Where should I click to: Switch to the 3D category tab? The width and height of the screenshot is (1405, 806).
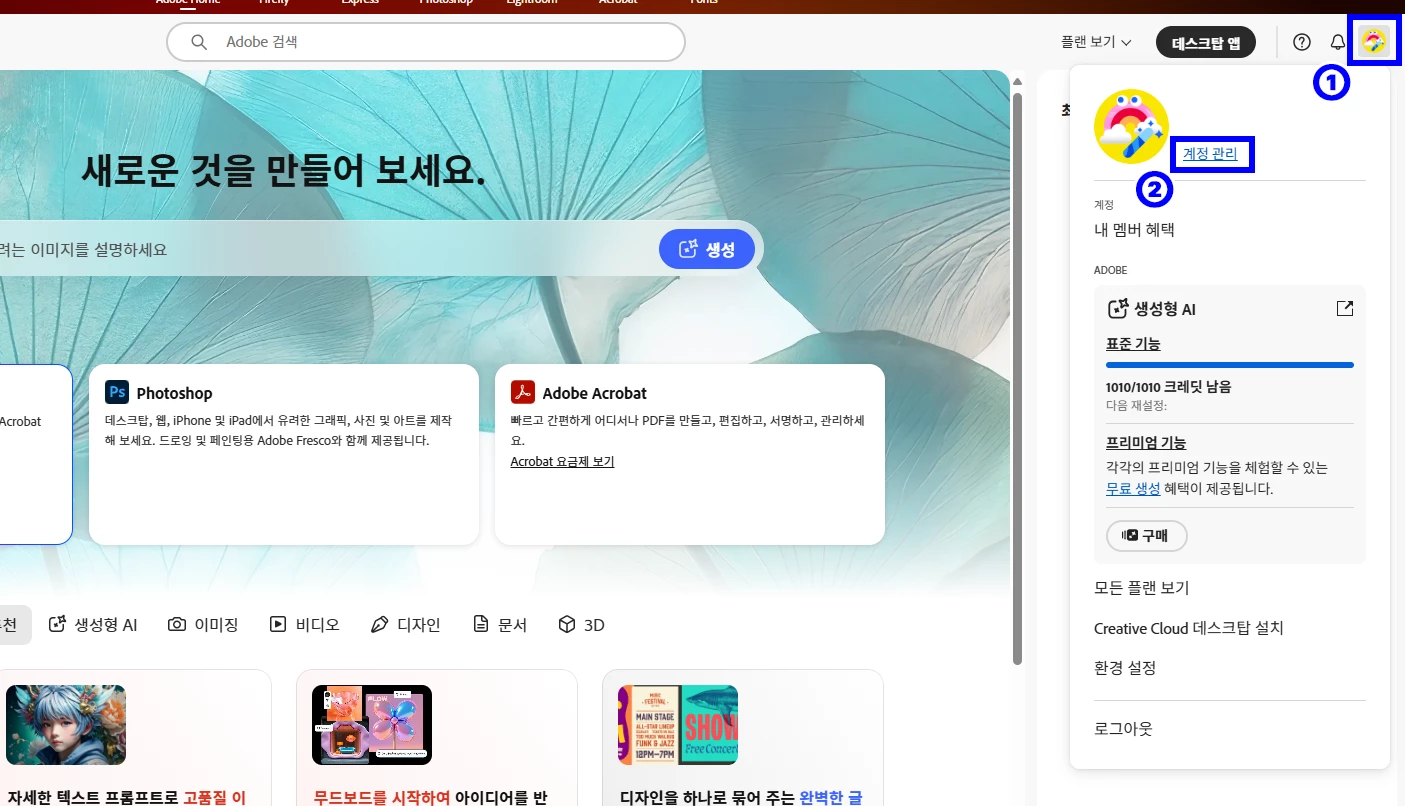click(581, 624)
